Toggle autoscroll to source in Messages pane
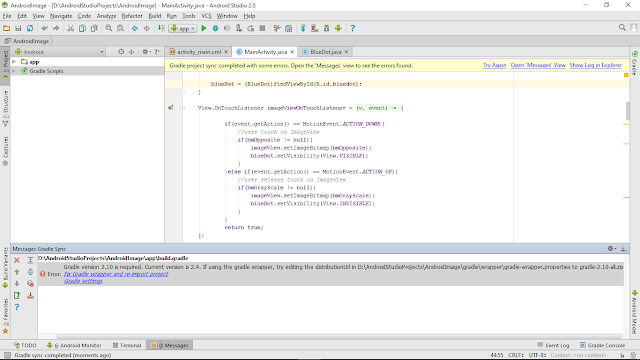The image size is (640, 360). tap(30, 295)
